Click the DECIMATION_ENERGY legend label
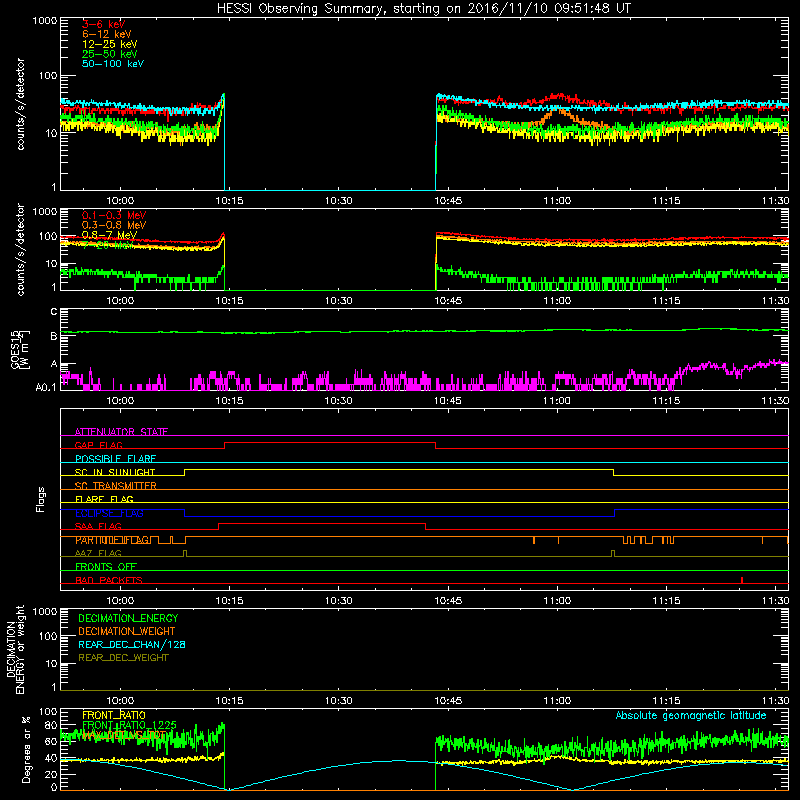The image size is (800, 800). pyautogui.click(x=128, y=618)
